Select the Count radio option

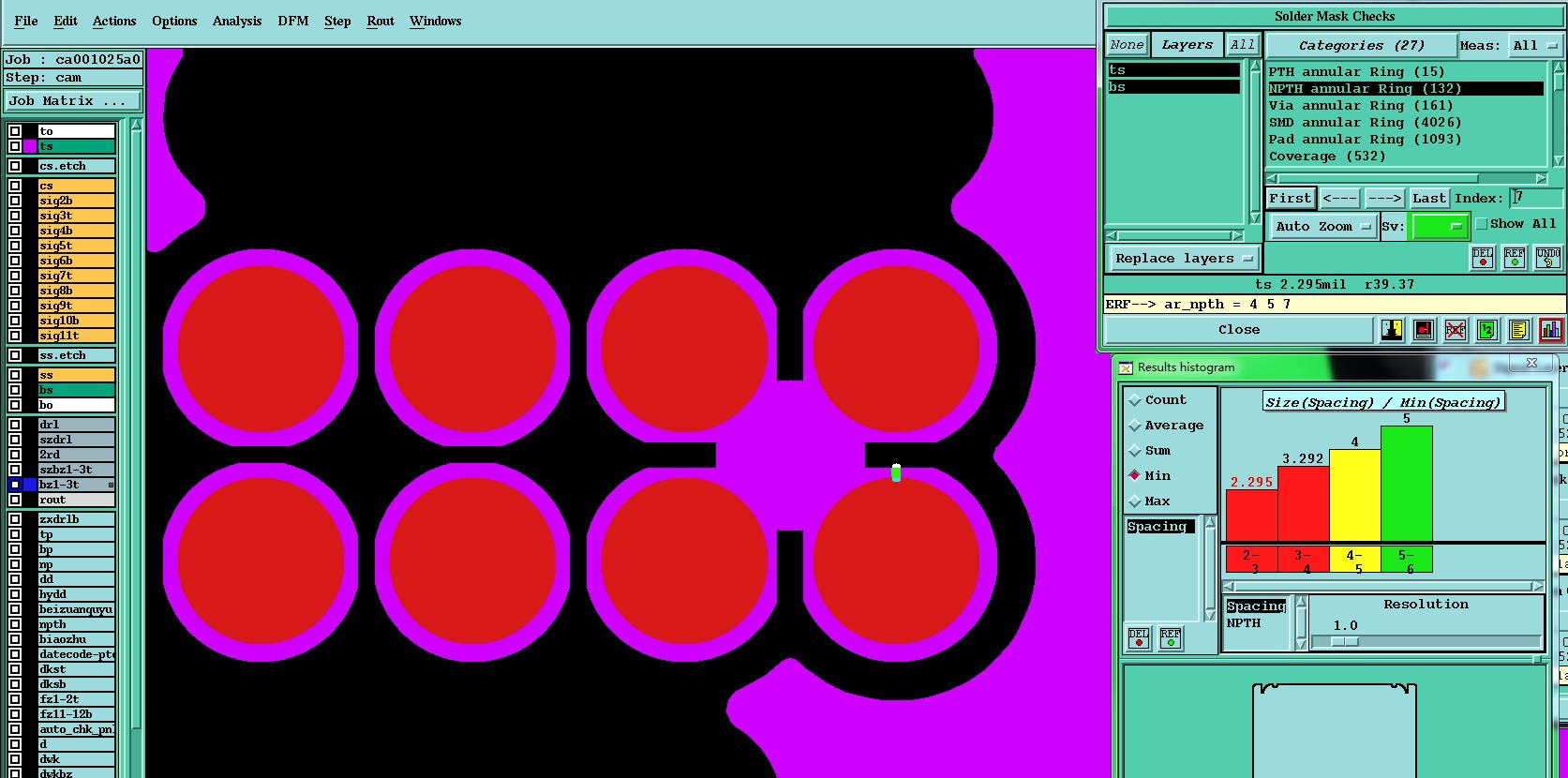tap(1135, 400)
